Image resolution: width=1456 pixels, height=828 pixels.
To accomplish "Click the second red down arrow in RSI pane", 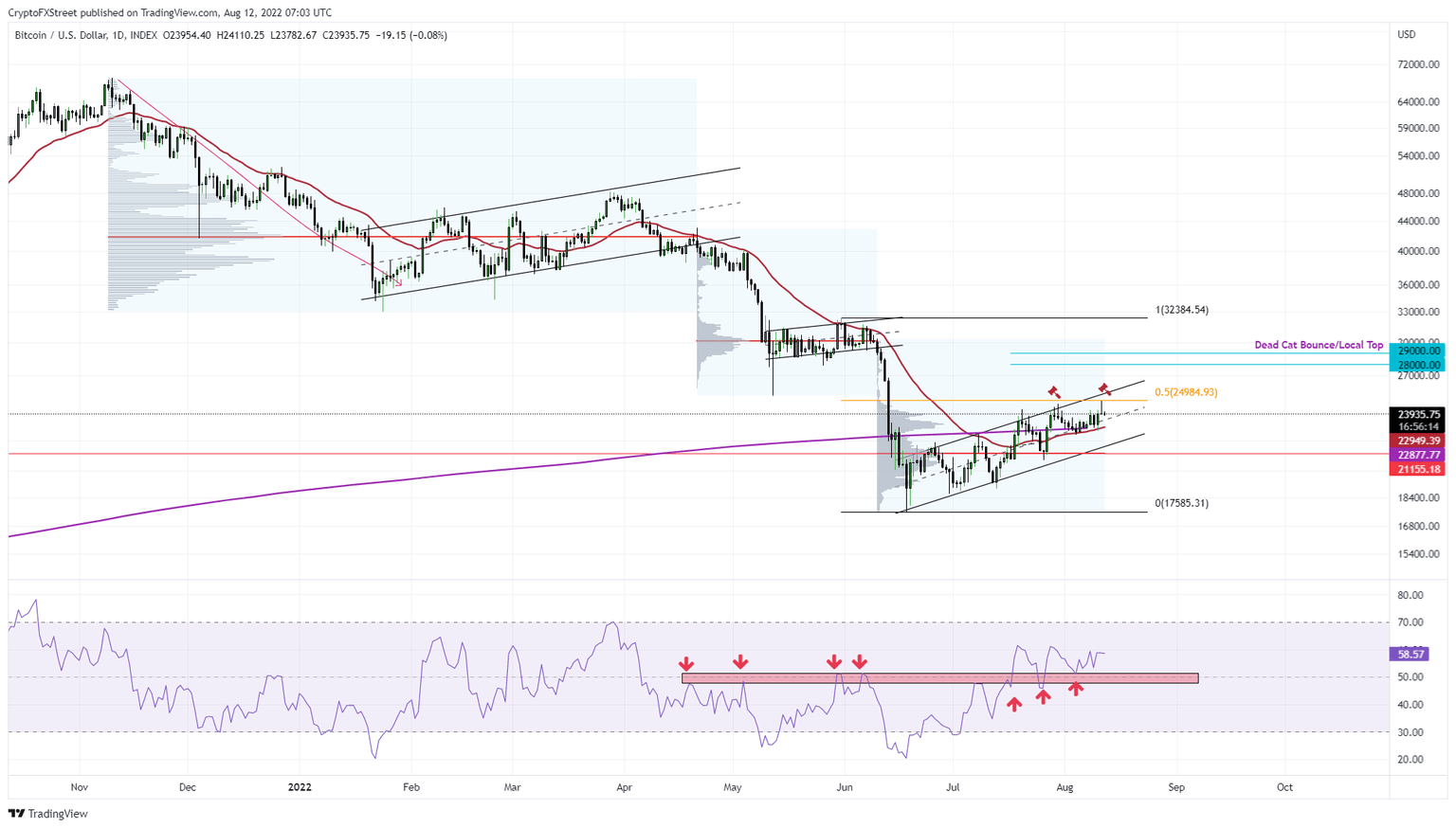I will point(740,662).
